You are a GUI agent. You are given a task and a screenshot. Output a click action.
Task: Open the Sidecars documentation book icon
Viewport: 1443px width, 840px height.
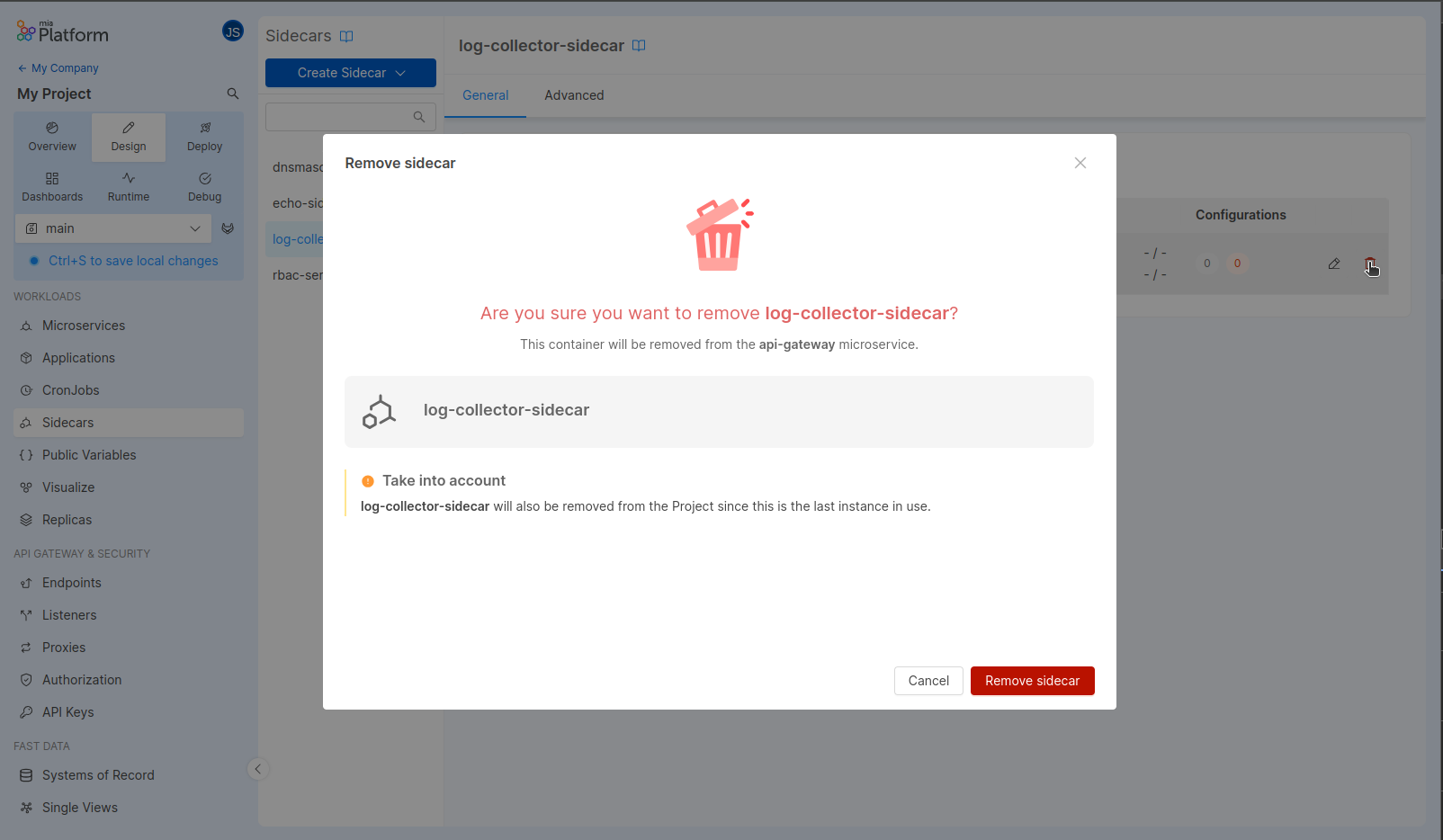pos(346,36)
